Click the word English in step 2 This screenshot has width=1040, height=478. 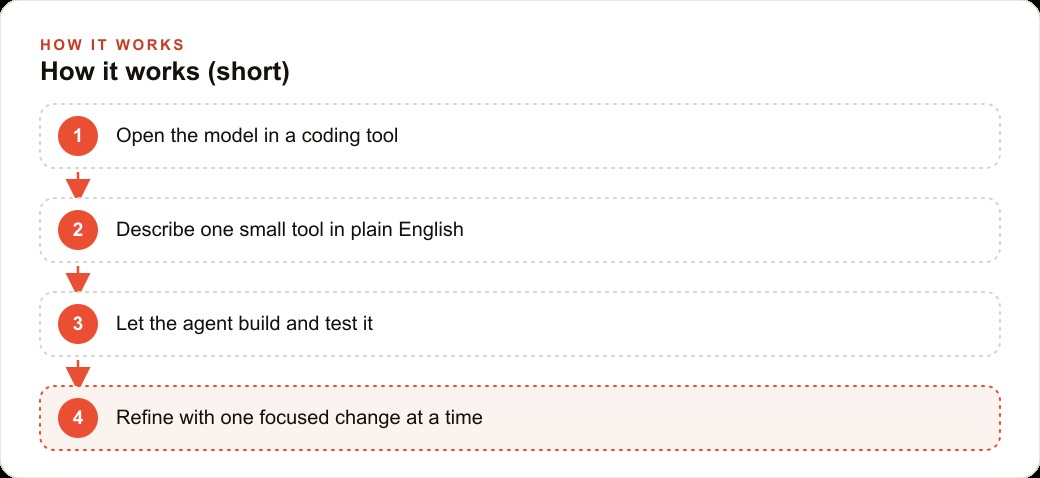pyautogui.click(x=431, y=231)
